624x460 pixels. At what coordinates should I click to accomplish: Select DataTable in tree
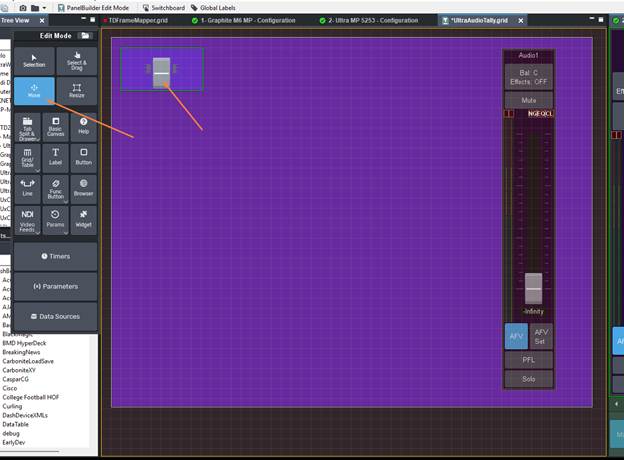click(x=15, y=424)
